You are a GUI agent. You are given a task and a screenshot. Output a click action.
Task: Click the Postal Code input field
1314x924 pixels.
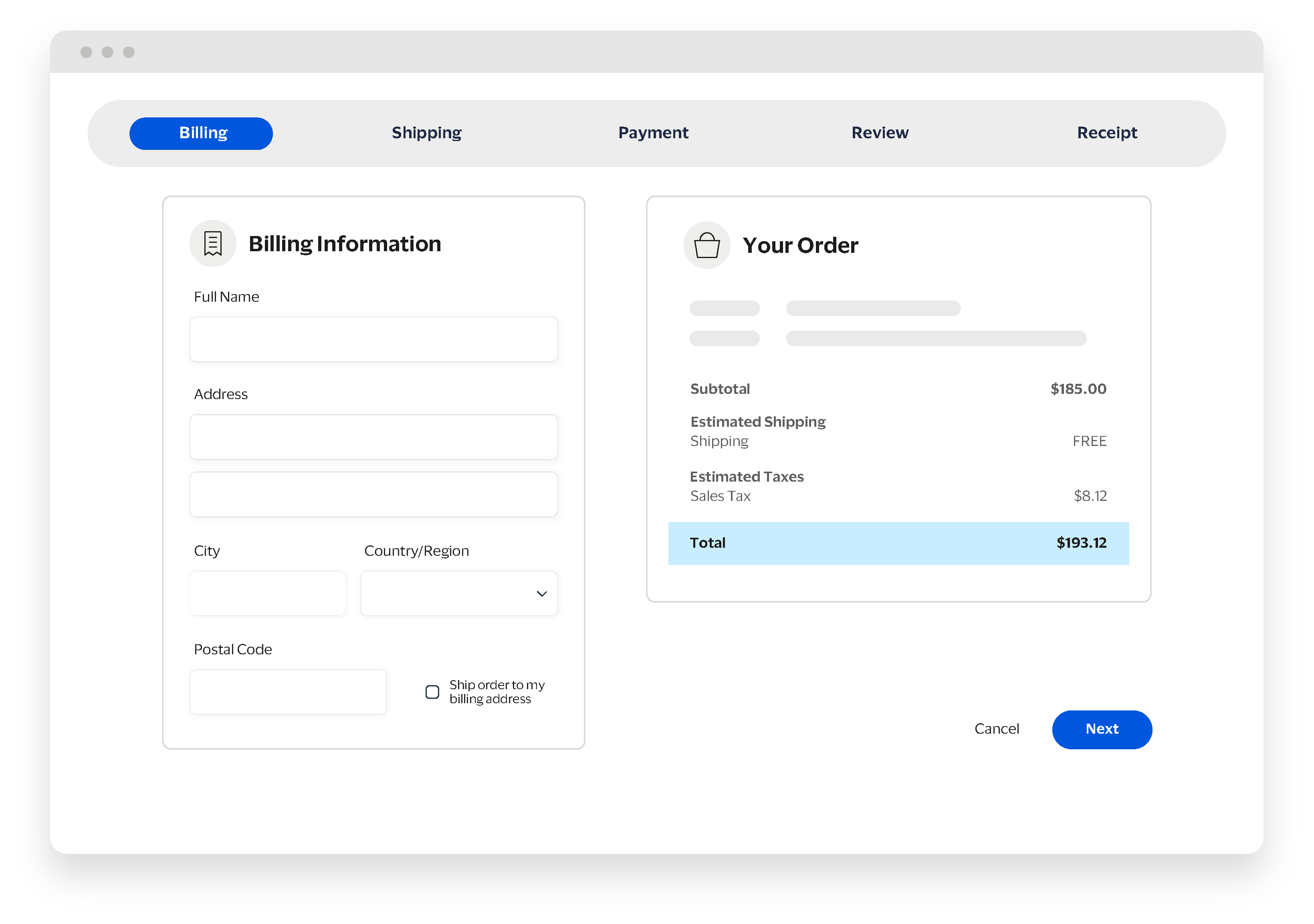click(288, 692)
